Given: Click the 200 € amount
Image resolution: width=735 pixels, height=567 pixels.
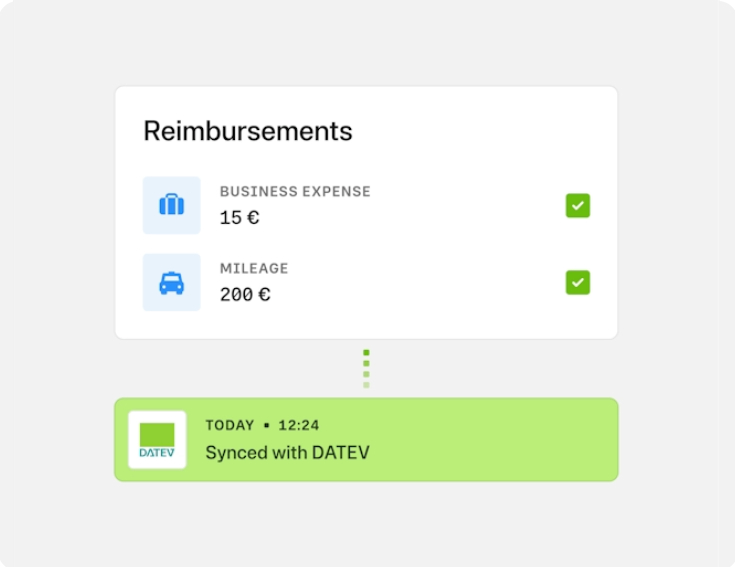Looking at the screenshot, I should coord(245,295).
